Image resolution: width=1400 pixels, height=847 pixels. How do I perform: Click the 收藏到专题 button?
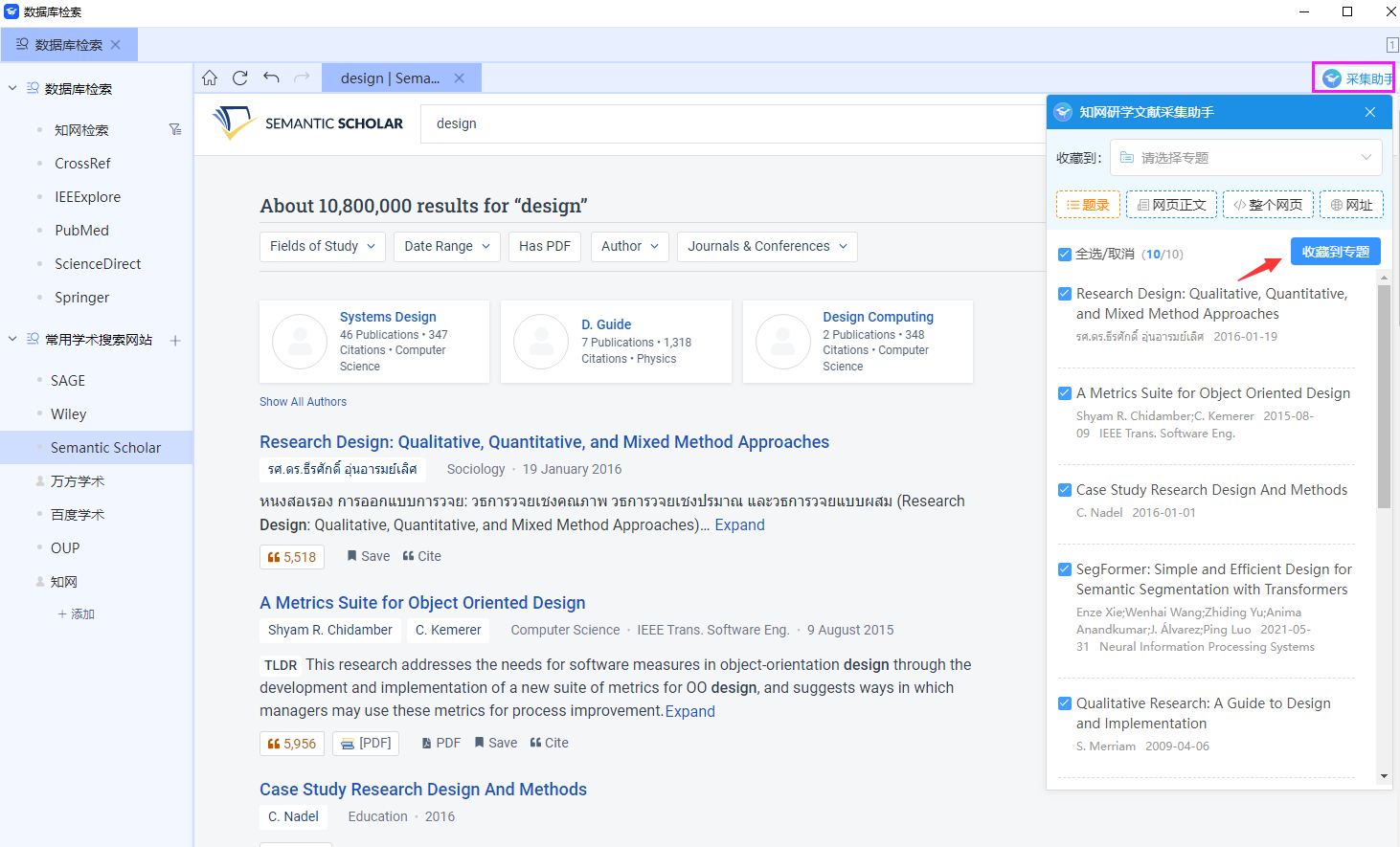coord(1336,252)
